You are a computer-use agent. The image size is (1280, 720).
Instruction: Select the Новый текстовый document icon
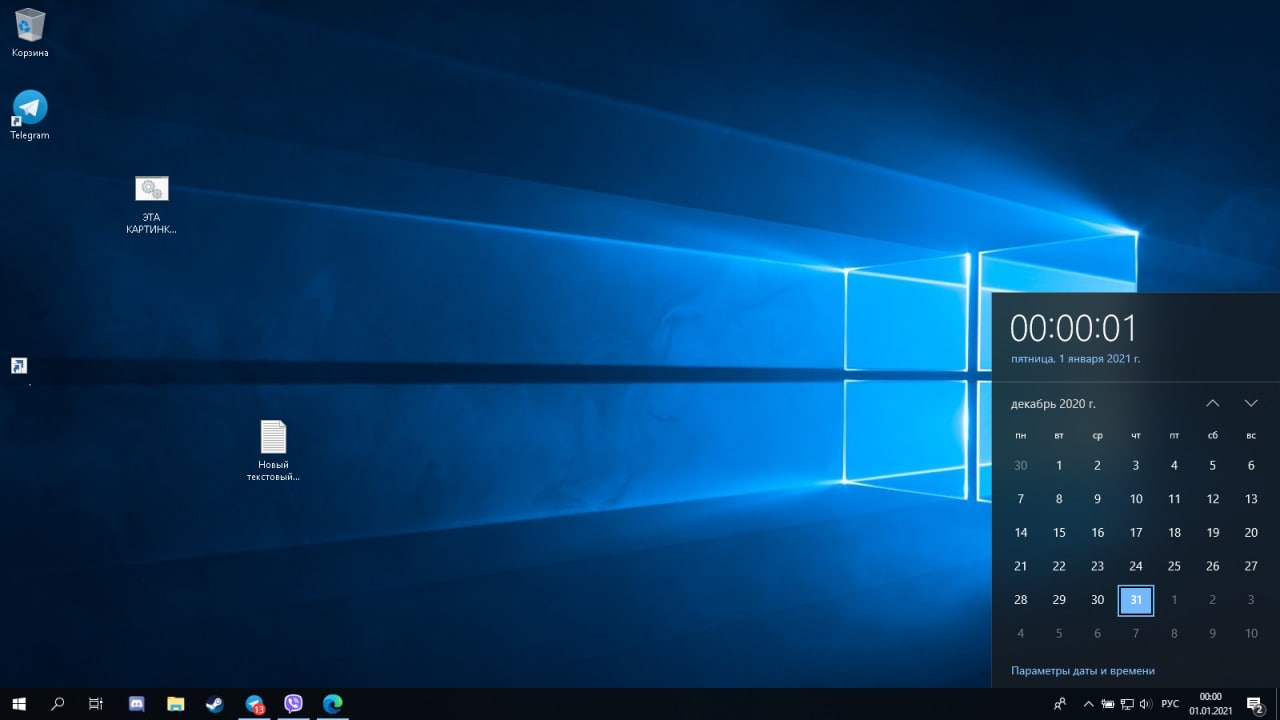(x=273, y=450)
